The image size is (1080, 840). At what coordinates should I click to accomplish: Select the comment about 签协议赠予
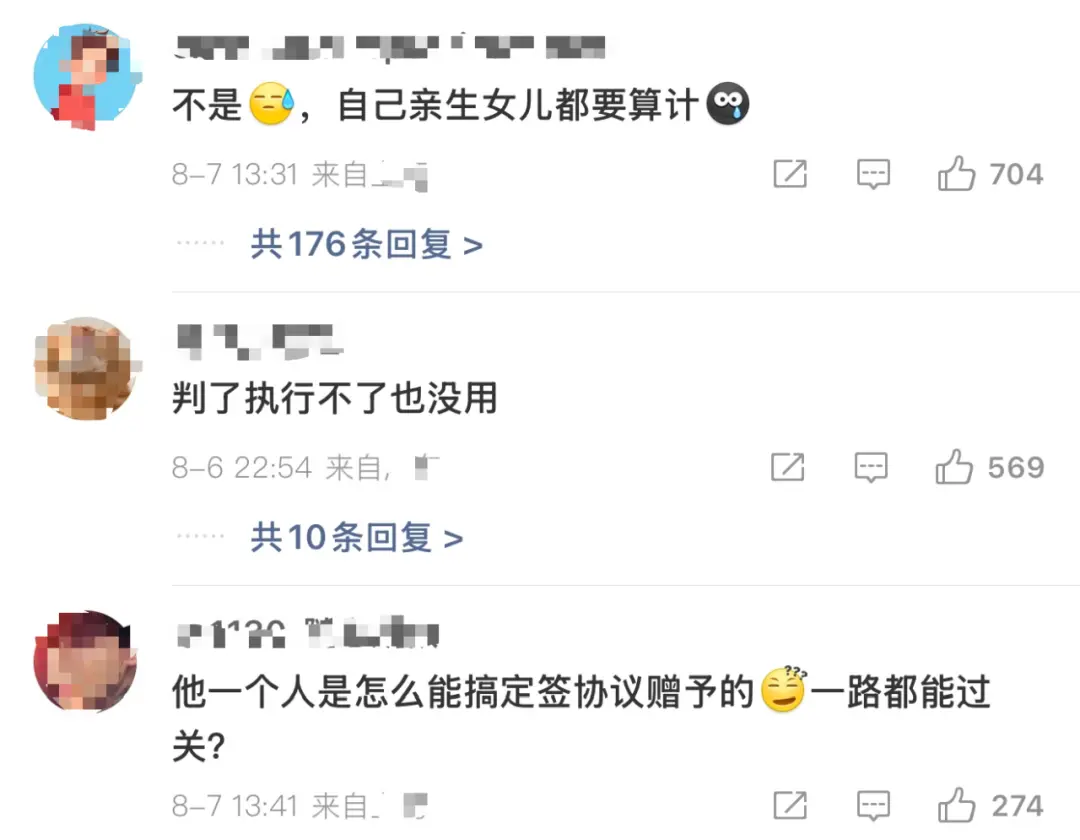[x=581, y=718]
